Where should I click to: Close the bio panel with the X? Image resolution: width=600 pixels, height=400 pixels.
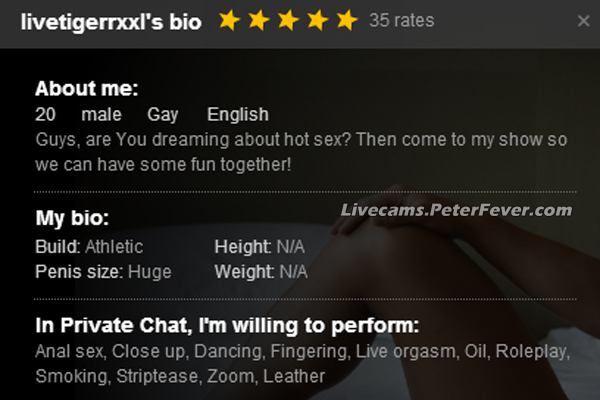[584, 21]
